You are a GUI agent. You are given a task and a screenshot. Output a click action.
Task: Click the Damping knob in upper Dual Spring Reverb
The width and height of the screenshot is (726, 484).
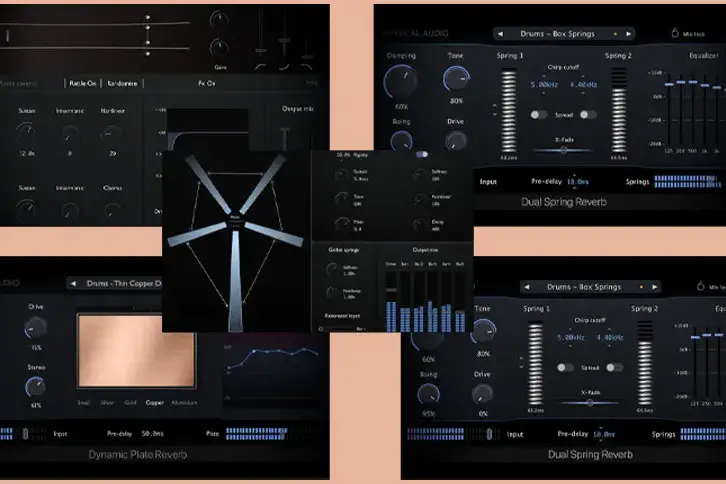[x=401, y=81]
